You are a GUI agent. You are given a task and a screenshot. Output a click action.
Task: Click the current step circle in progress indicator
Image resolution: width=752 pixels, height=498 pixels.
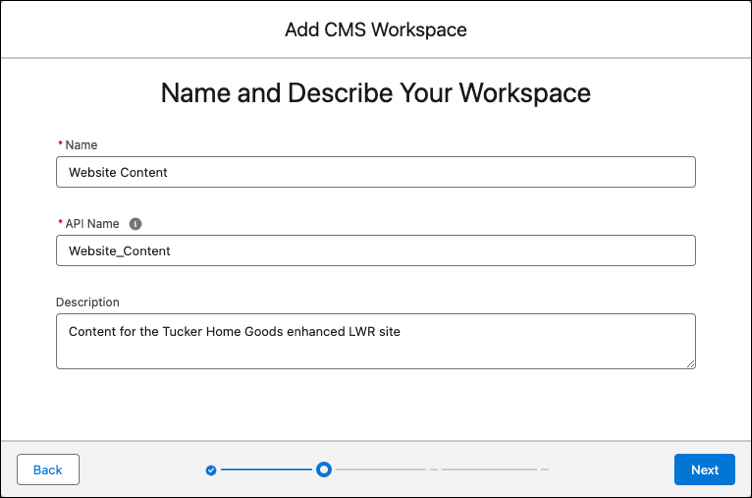click(x=324, y=469)
